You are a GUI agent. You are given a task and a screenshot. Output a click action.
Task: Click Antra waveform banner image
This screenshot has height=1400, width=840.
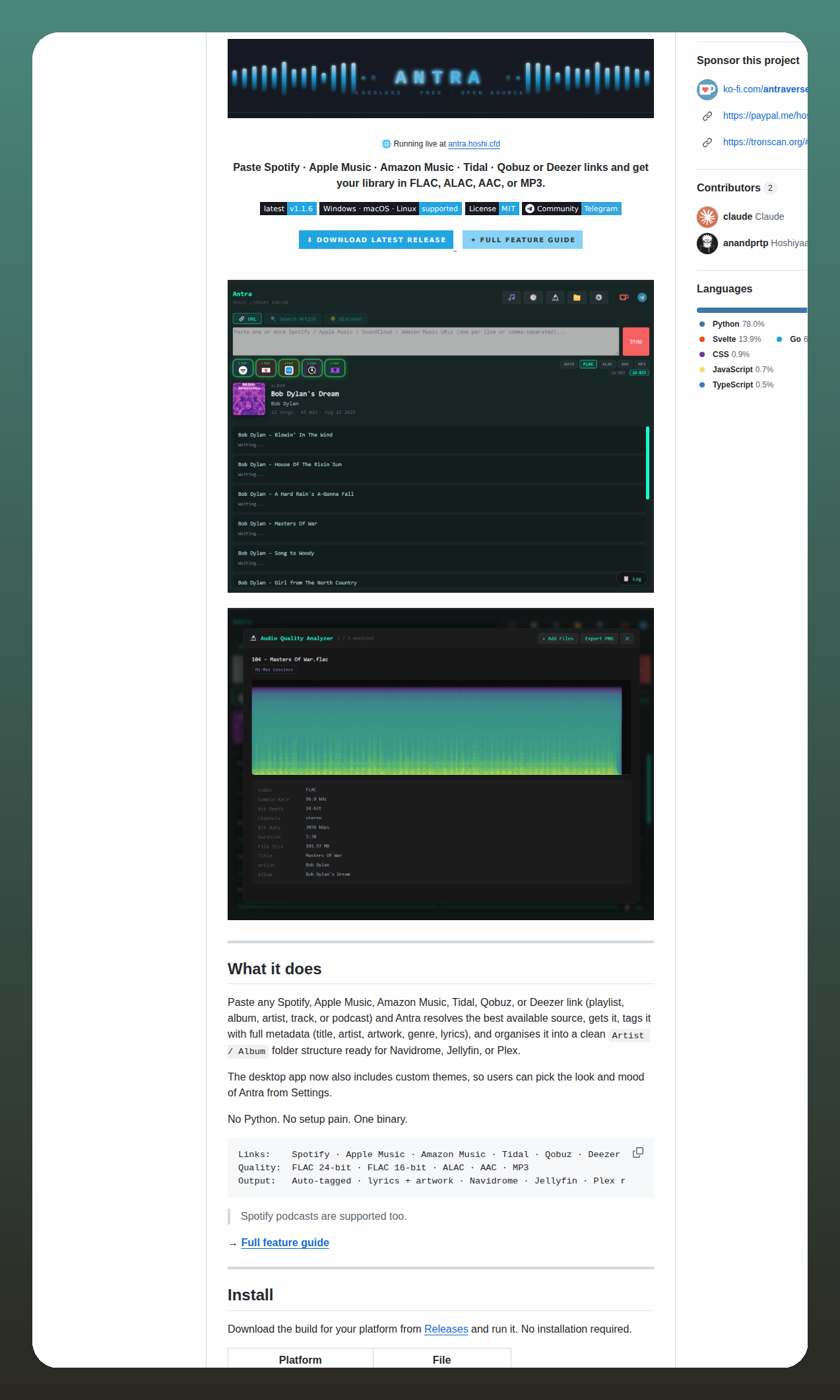441,79
